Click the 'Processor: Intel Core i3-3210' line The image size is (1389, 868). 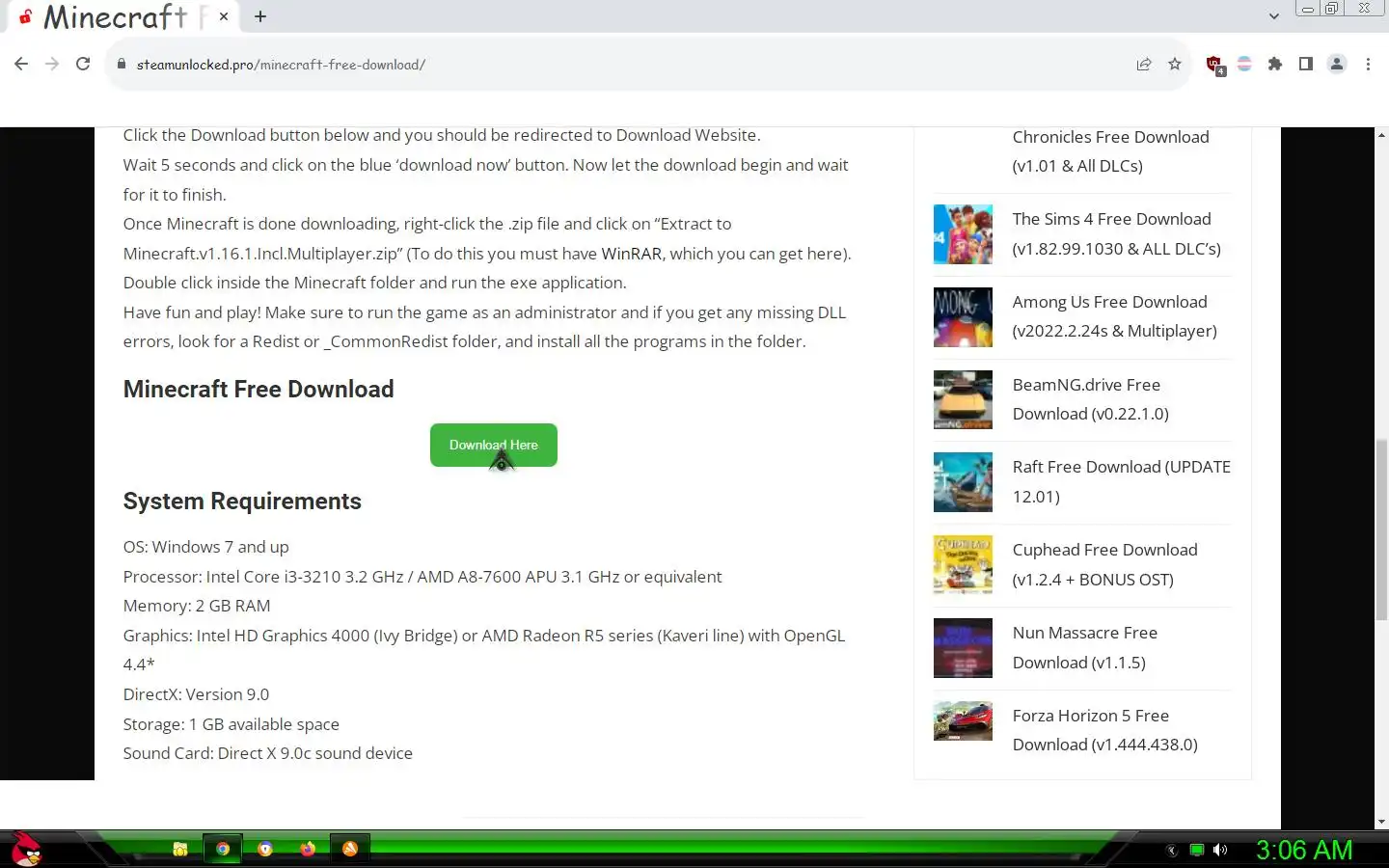click(x=422, y=577)
